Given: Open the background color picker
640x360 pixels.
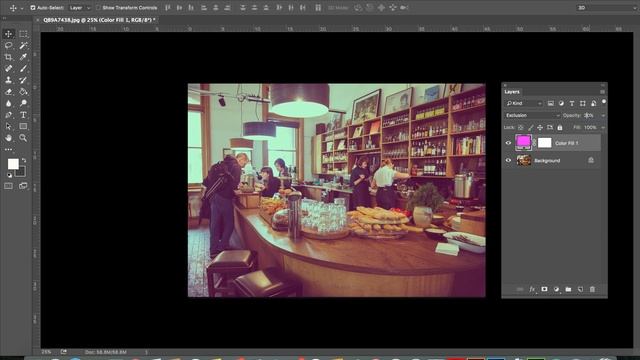Looking at the screenshot, I should point(22,173).
